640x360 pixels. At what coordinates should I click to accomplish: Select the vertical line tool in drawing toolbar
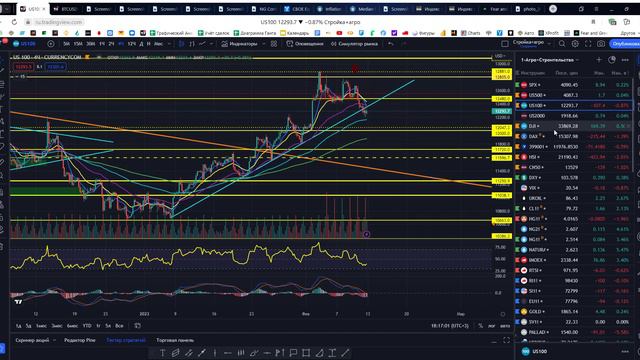pyautogui.click(x=215, y=353)
